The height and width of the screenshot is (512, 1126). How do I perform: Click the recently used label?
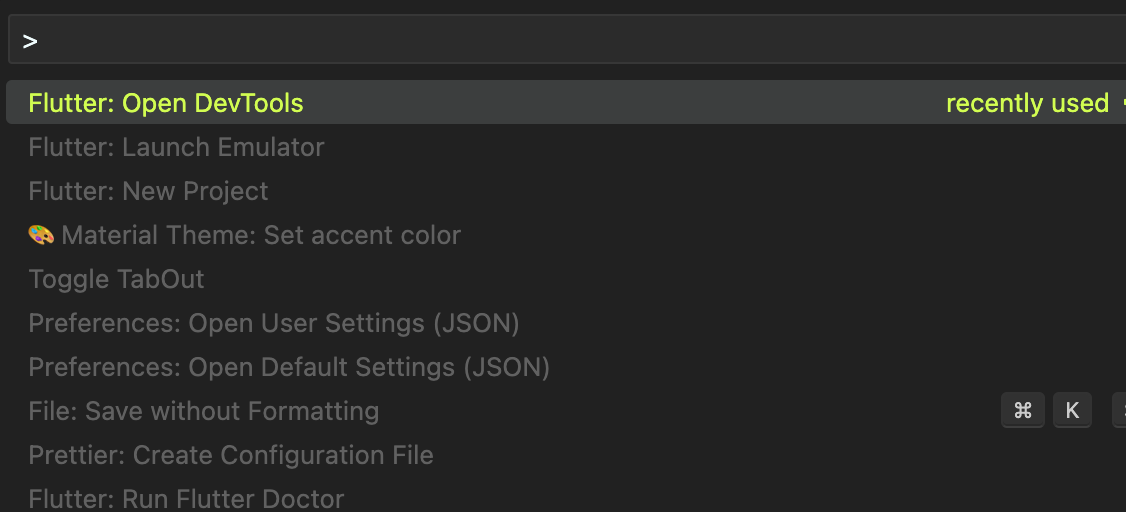pos(1027,103)
